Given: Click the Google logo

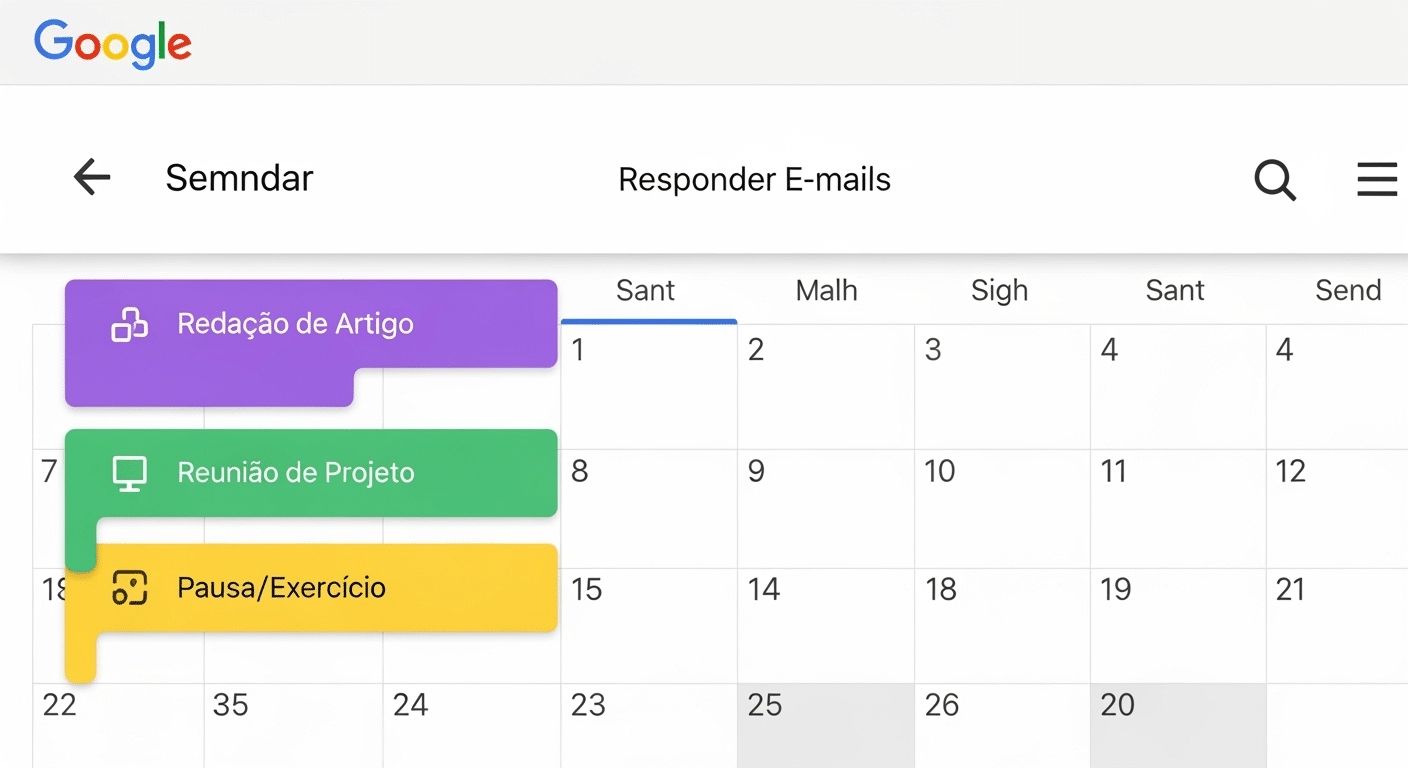Looking at the screenshot, I should (112, 42).
